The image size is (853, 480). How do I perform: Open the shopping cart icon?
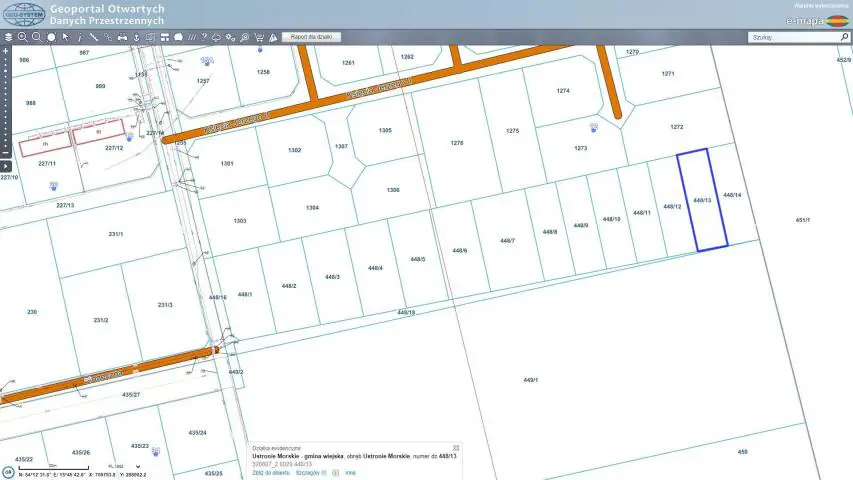tap(259, 37)
